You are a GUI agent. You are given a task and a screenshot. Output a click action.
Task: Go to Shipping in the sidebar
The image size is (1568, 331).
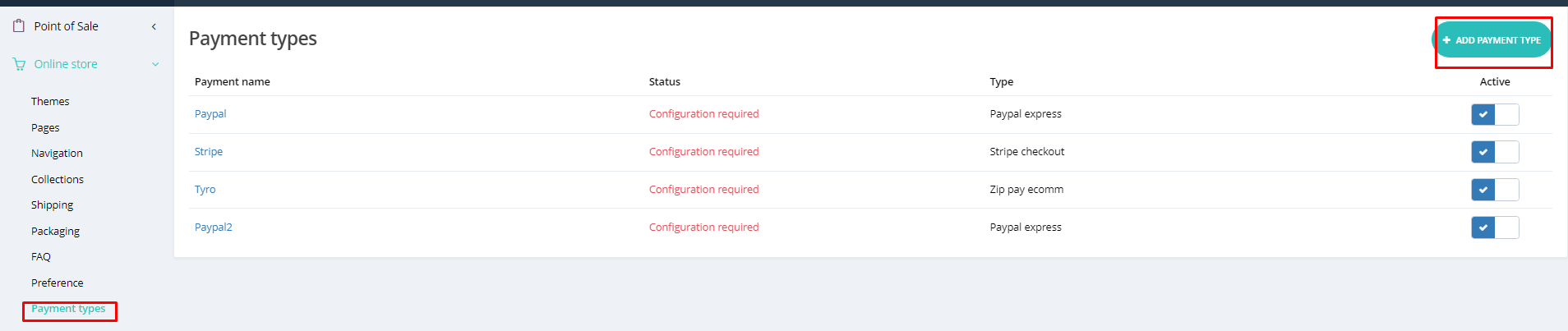coord(52,205)
